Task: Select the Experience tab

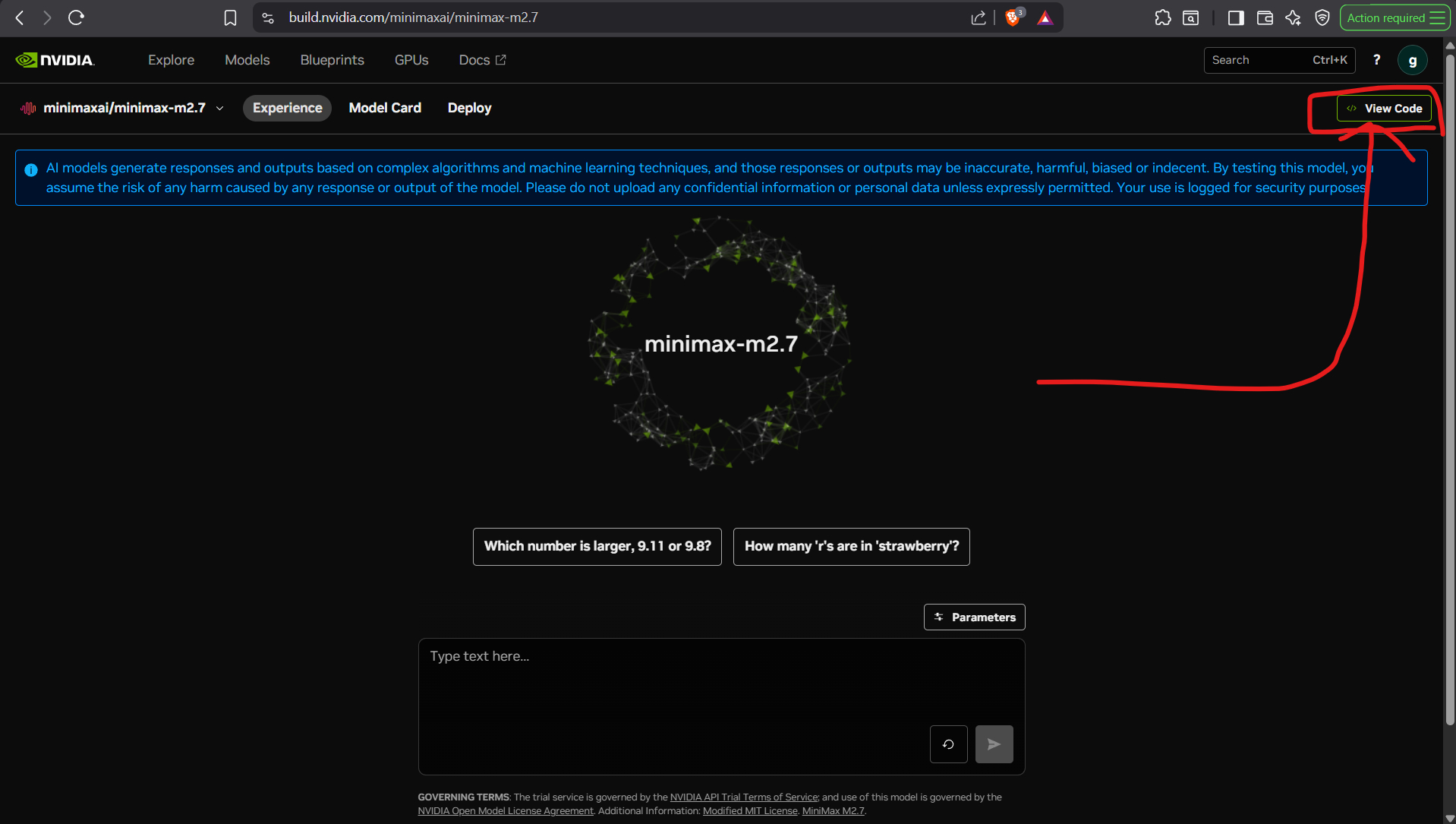Action: (x=287, y=108)
